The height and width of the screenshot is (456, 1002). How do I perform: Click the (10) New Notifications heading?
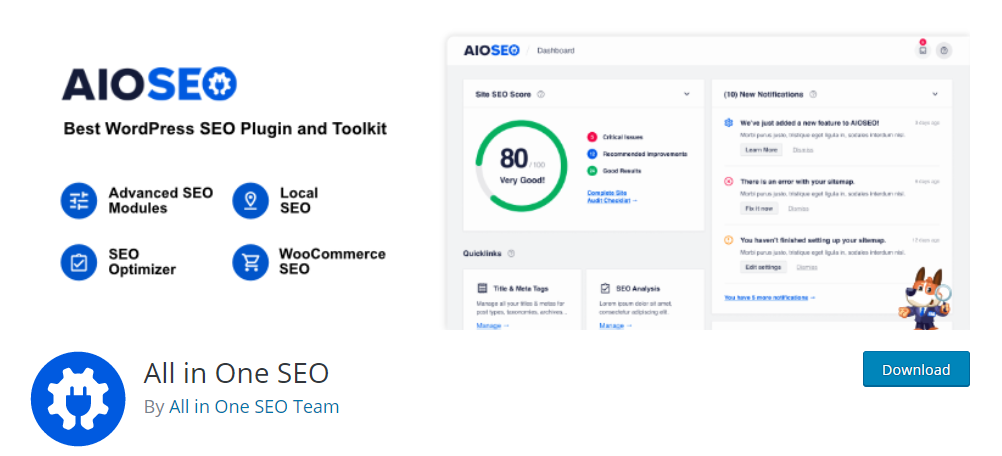[763, 95]
